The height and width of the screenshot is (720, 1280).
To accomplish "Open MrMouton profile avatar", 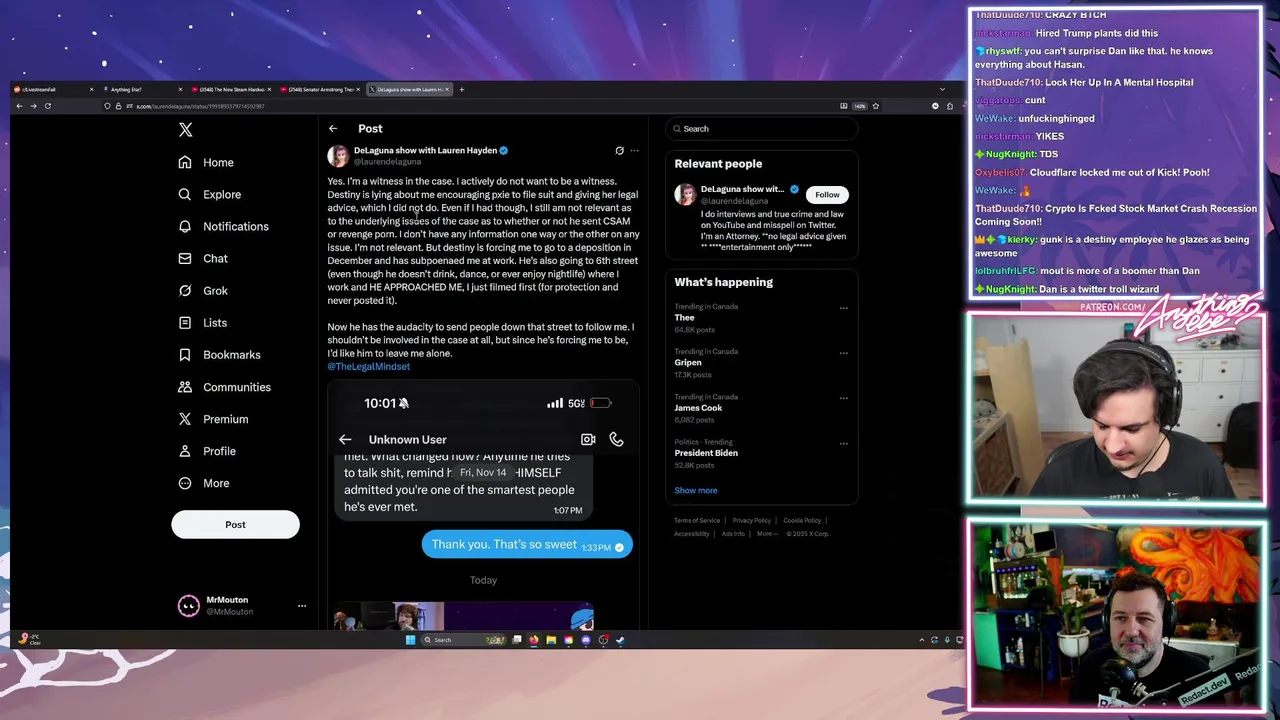I will click(x=188, y=606).
